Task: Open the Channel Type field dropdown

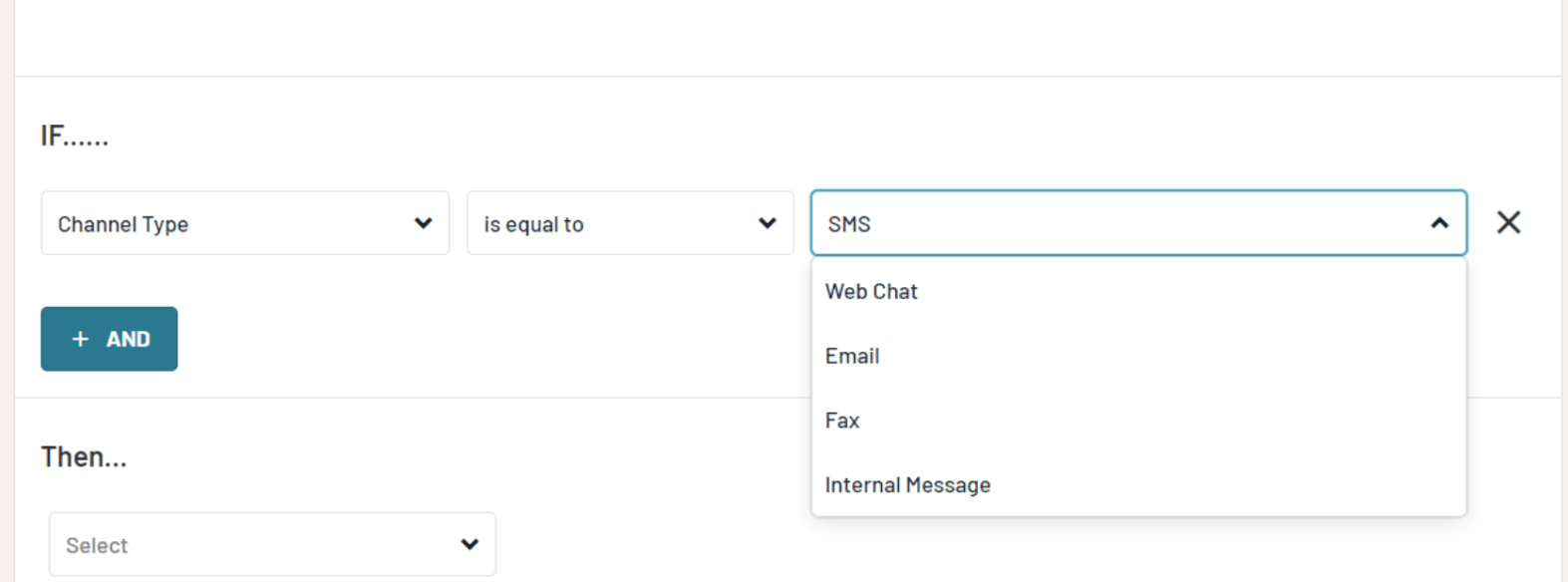Action: point(244,223)
